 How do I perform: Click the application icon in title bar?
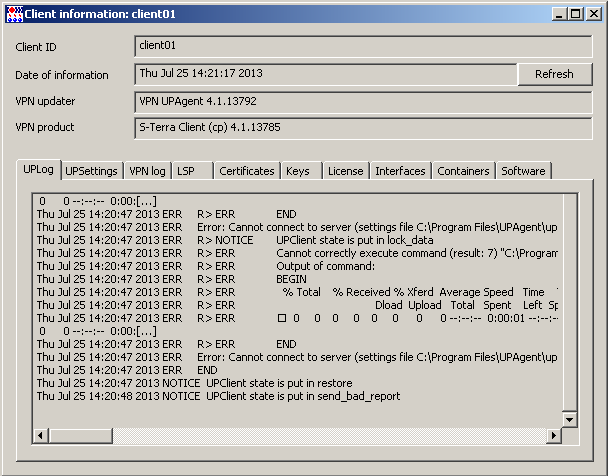pos(14,14)
